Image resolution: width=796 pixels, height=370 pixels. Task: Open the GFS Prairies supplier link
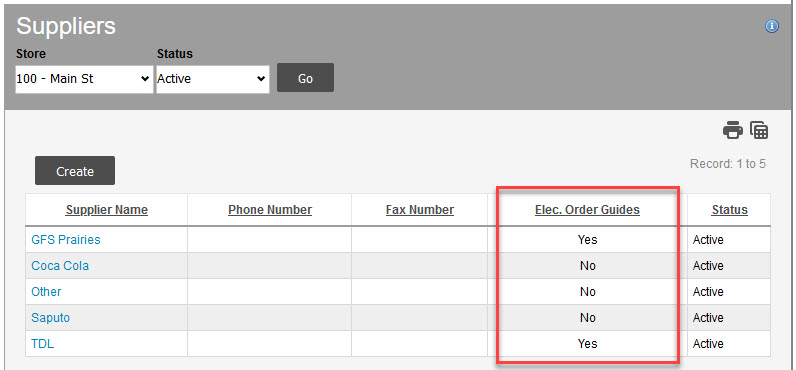[66, 240]
